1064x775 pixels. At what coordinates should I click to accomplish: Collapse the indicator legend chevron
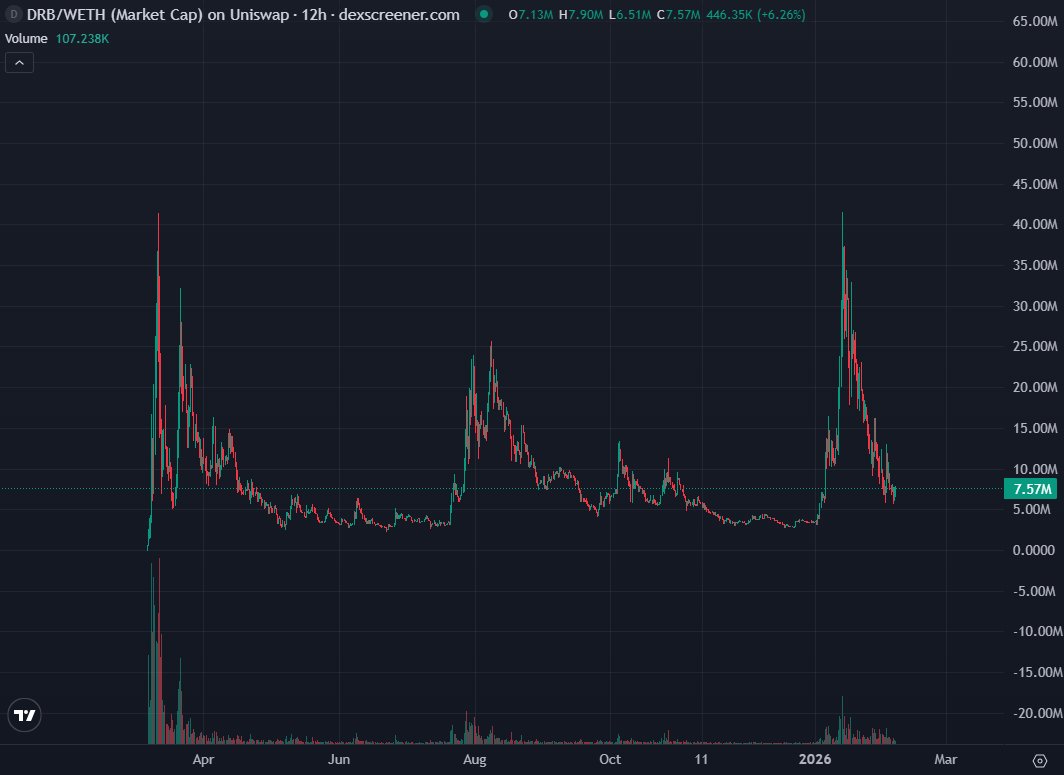tap(19, 63)
